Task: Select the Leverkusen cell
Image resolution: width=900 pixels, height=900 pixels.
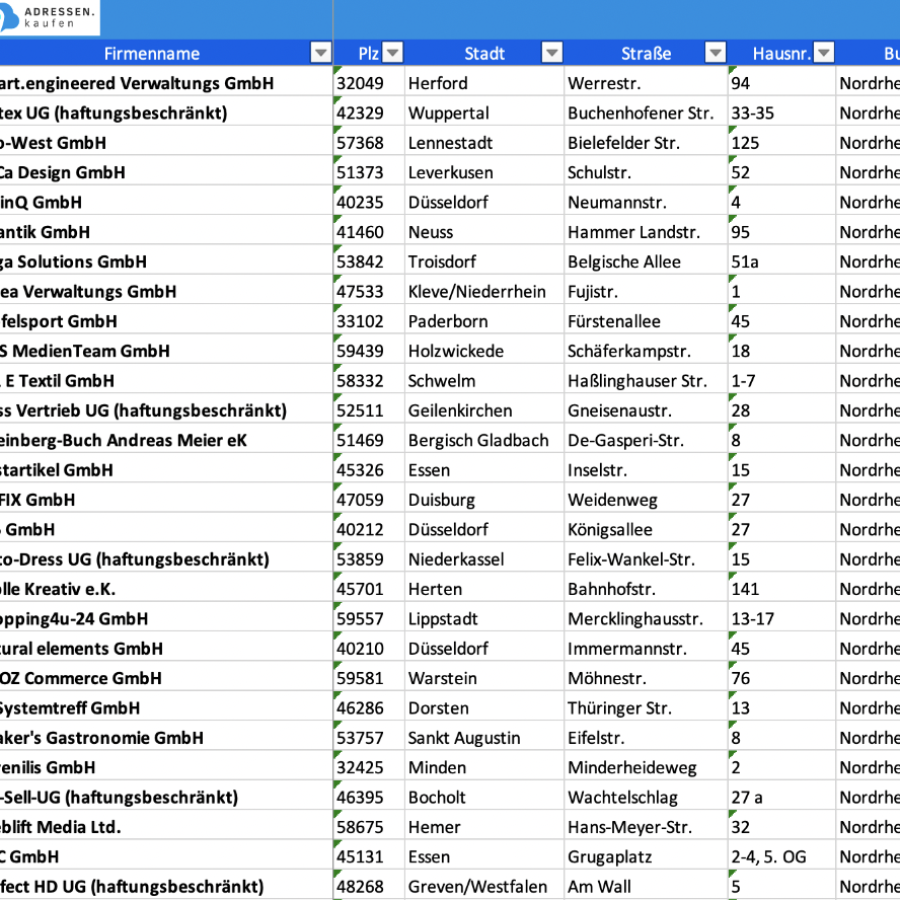Action: click(484, 173)
